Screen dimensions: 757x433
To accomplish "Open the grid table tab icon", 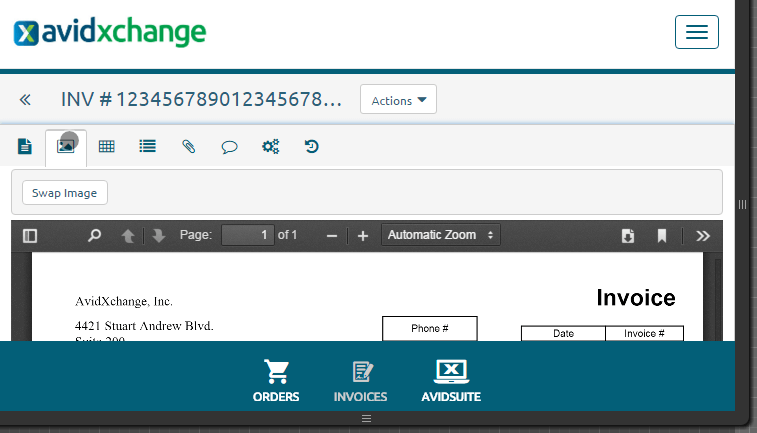I will pyautogui.click(x=107, y=146).
